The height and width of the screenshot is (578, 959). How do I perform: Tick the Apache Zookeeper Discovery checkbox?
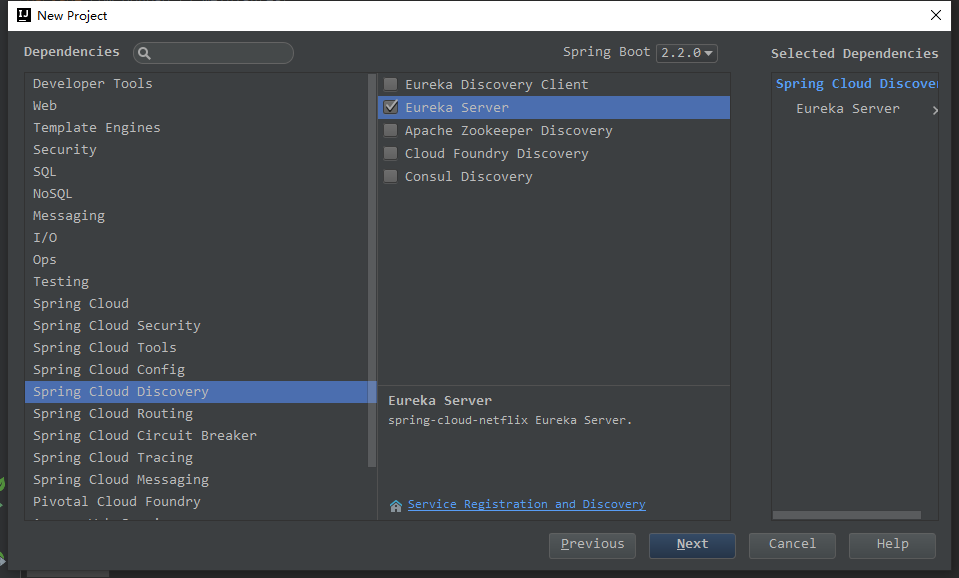[391, 131]
